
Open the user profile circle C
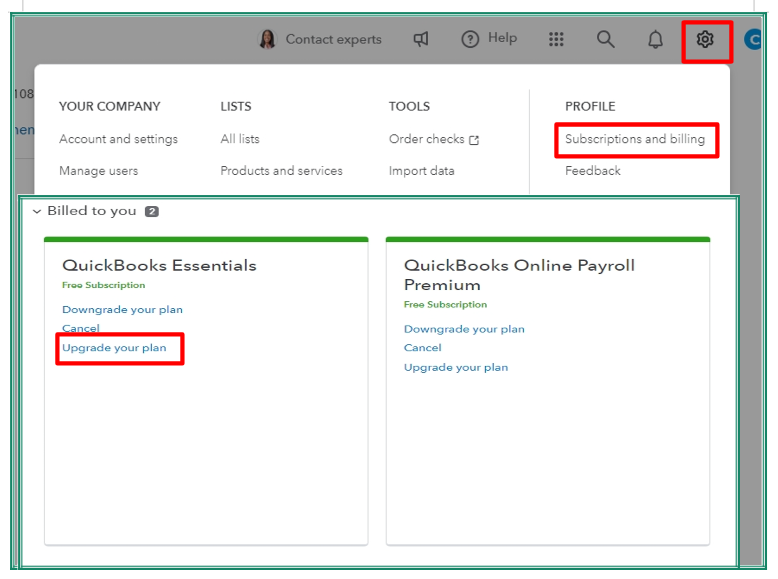tap(753, 39)
